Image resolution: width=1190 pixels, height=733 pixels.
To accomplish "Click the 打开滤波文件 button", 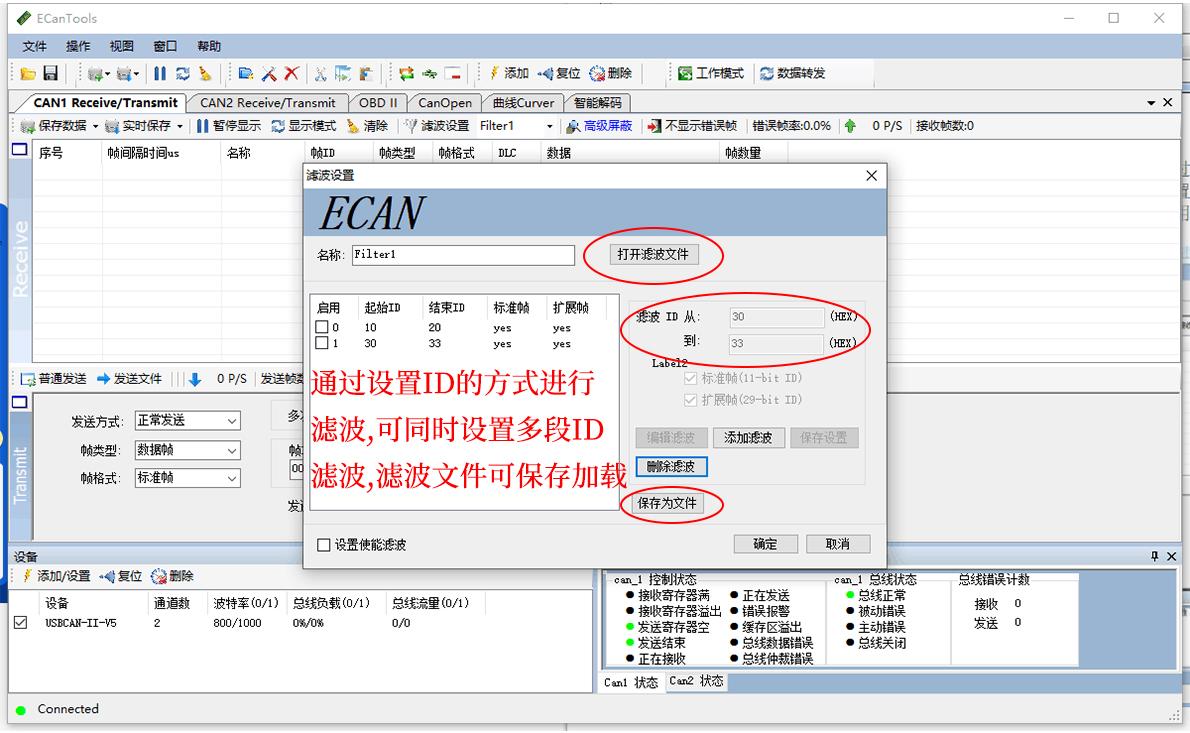I will pyautogui.click(x=653, y=254).
